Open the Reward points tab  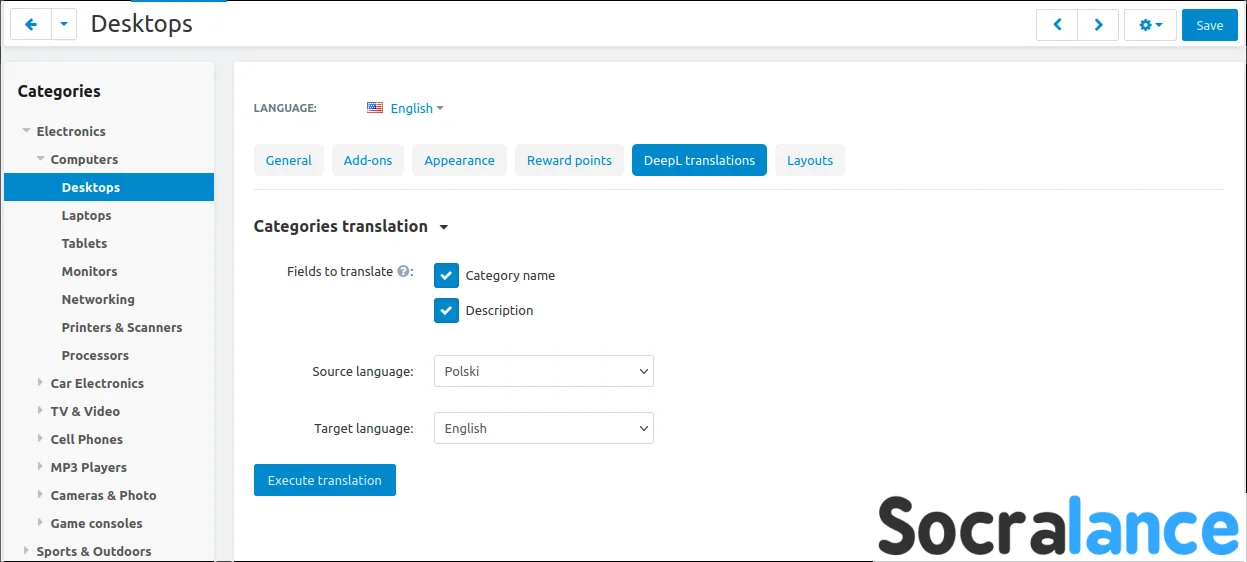569,160
